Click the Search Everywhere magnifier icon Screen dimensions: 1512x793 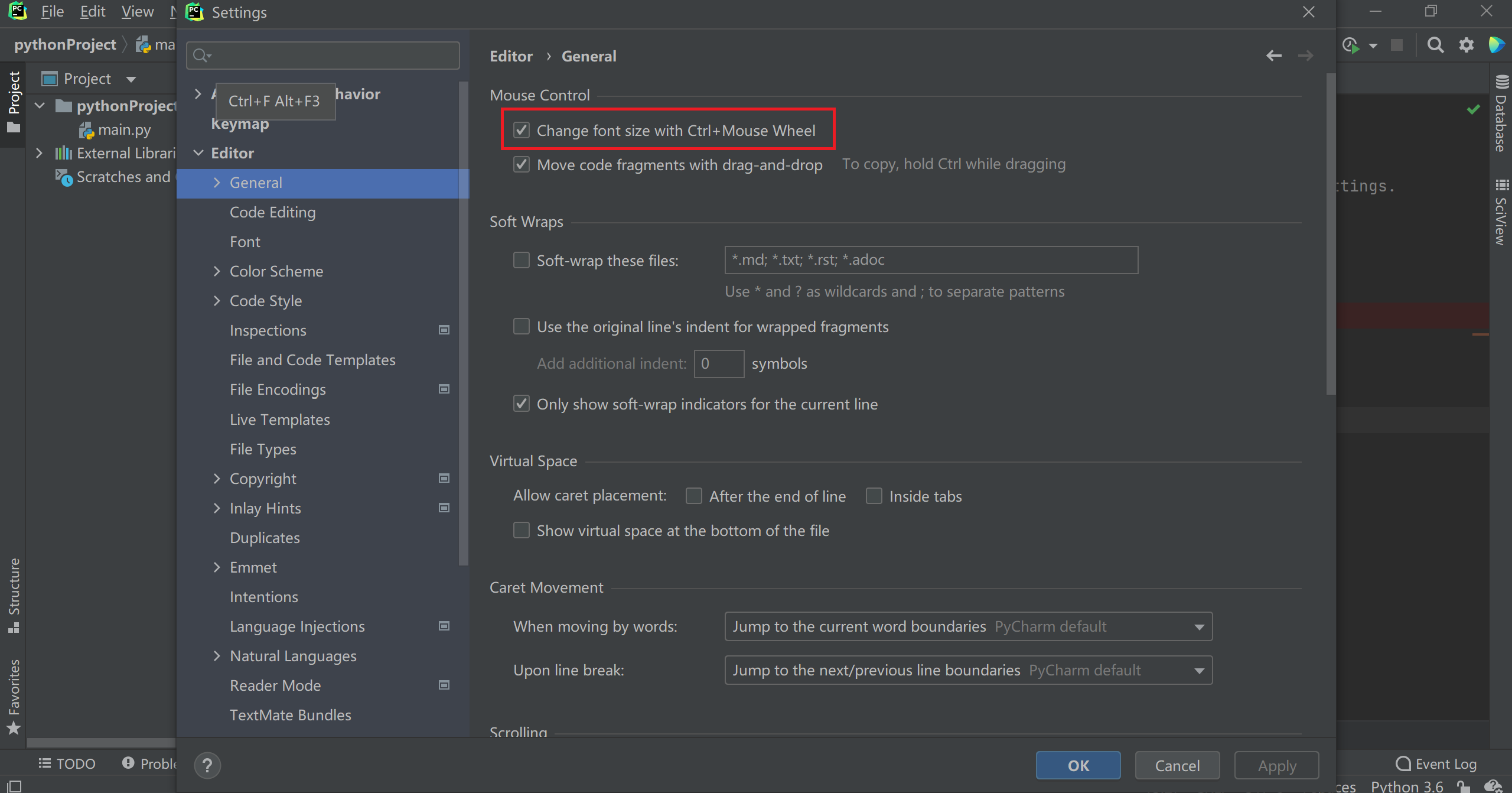coord(1435,45)
